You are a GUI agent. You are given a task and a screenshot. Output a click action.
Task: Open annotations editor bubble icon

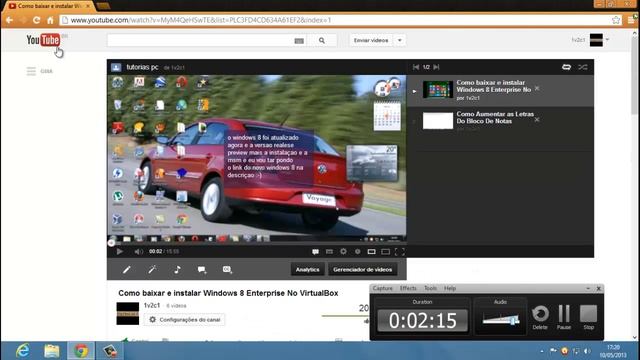202,270
